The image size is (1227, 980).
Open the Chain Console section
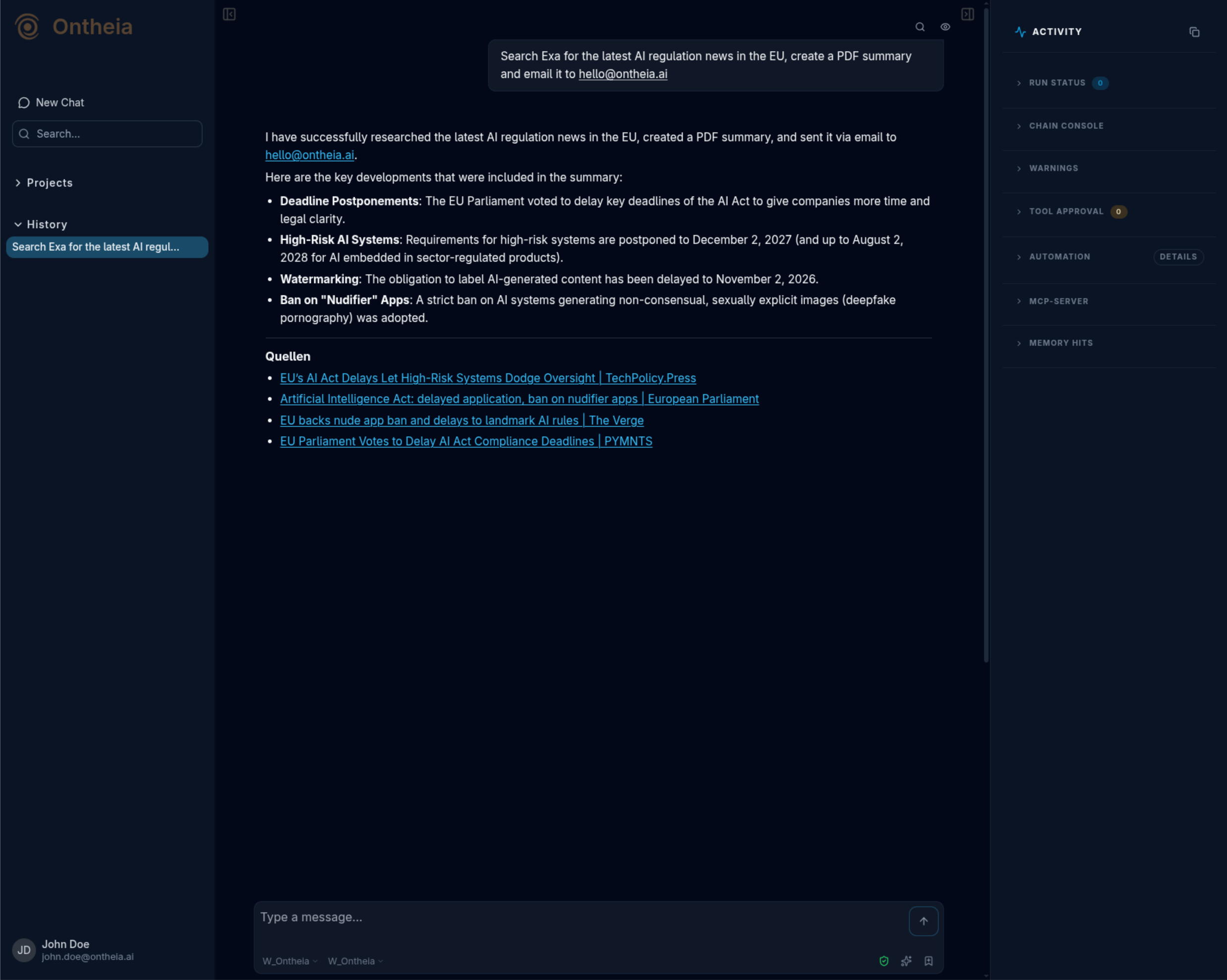click(1066, 126)
